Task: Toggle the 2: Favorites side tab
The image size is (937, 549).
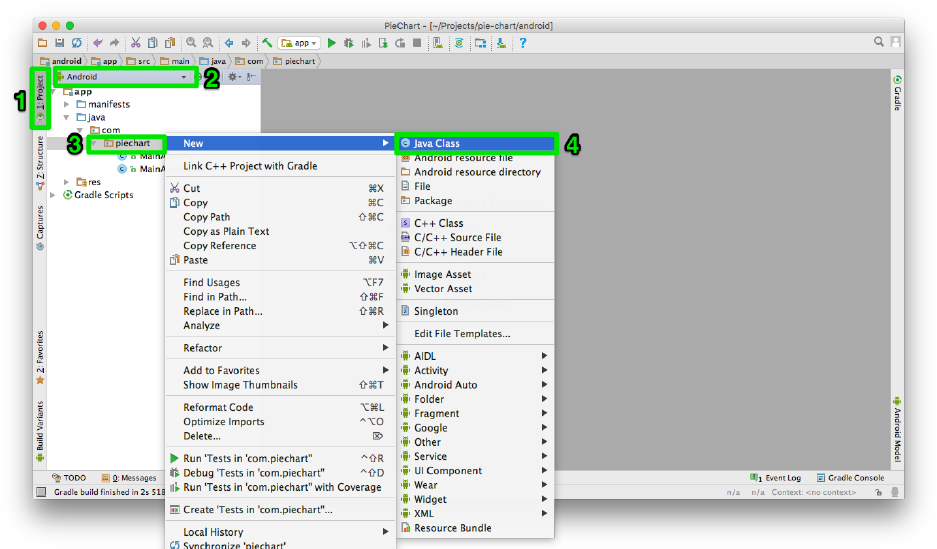Action: point(40,357)
